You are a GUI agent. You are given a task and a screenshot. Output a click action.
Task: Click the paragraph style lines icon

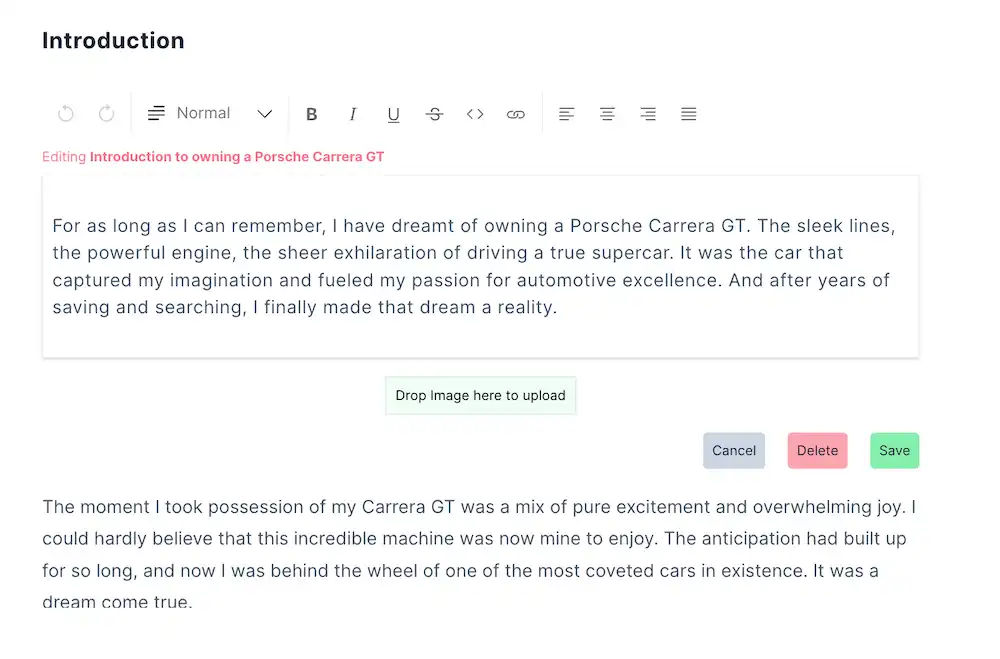[x=156, y=114]
